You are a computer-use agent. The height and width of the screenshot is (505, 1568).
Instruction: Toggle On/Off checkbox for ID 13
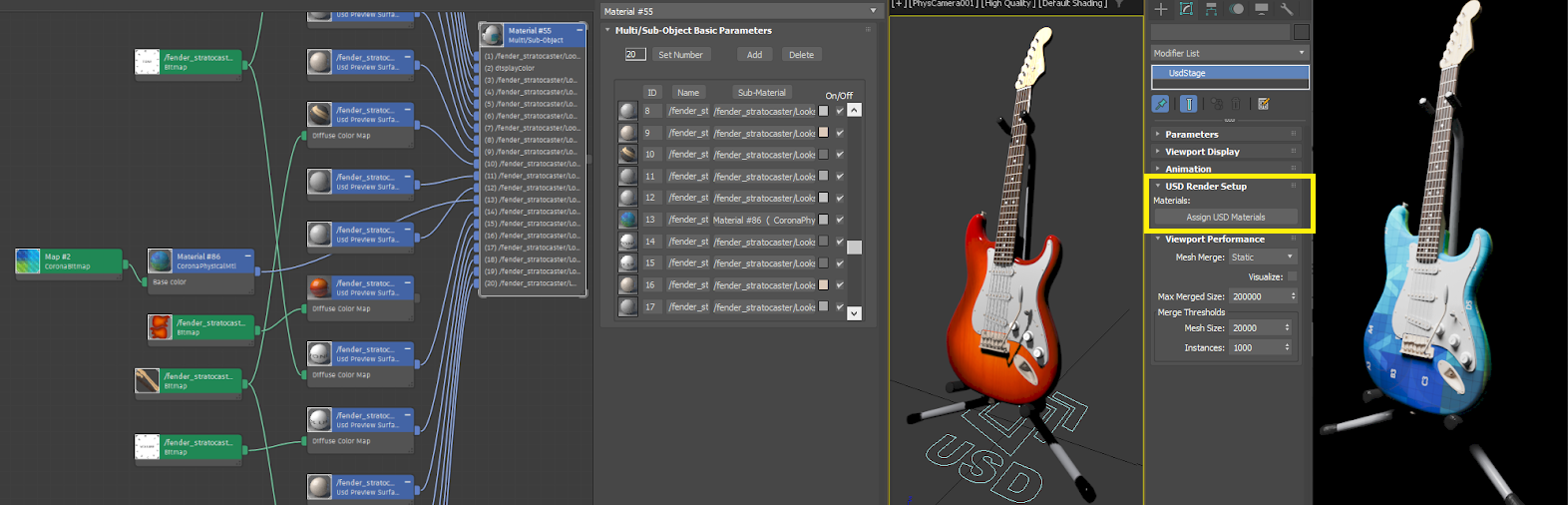tap(840, 220)
